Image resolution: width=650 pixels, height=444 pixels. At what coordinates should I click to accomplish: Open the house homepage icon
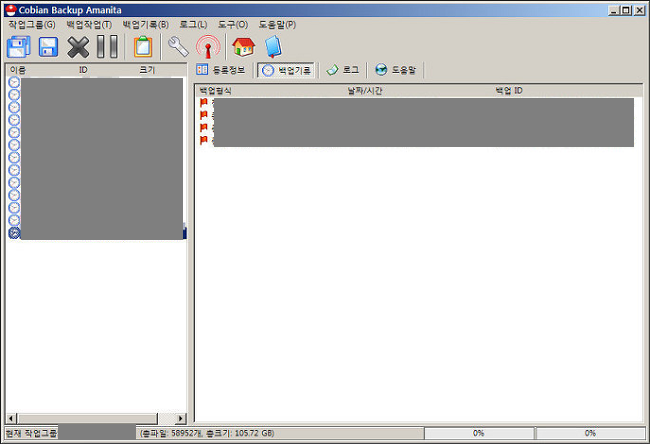243,46
